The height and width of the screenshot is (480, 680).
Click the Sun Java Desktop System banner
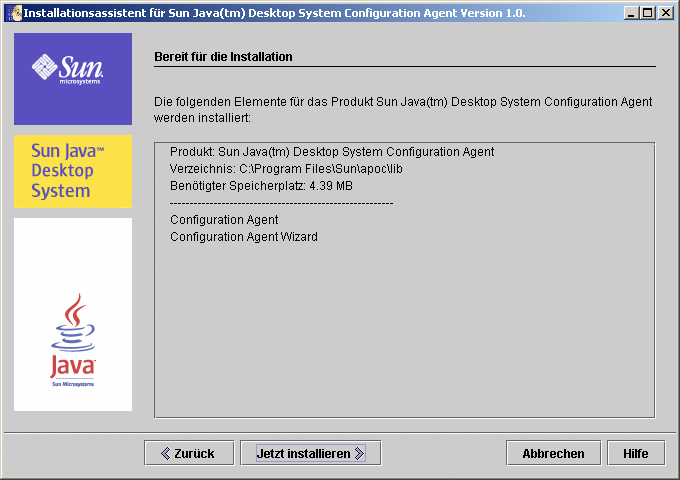[73, 171]
